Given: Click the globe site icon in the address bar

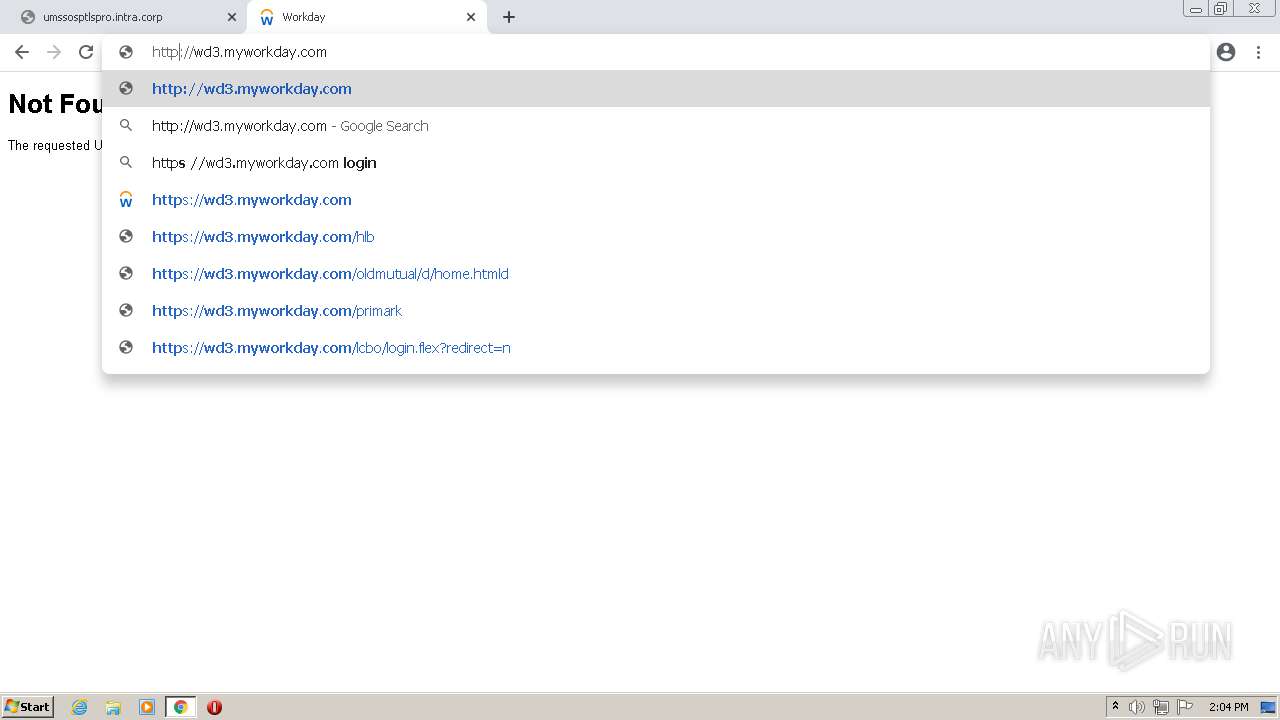Looking at the screenshot, I should [126, 52].
